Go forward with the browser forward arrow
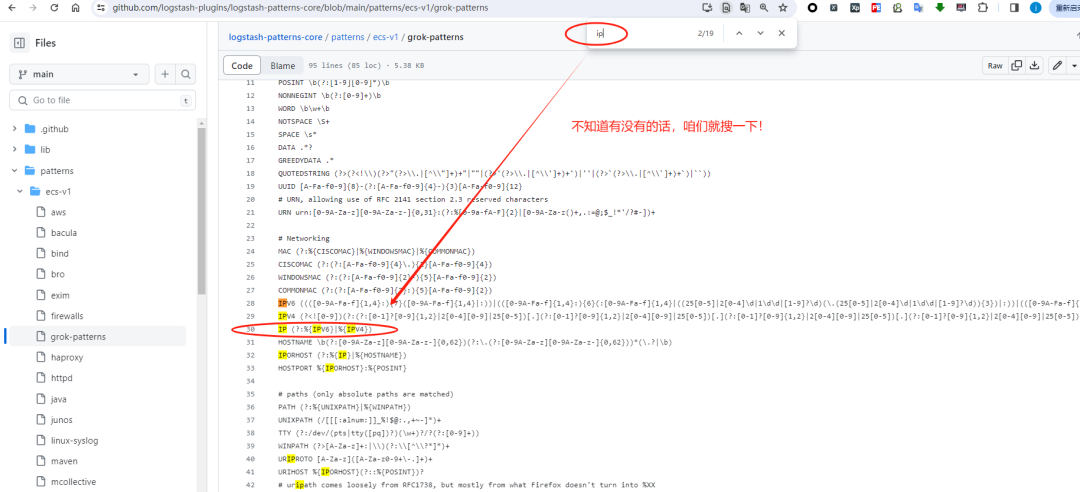Viewport: 1080px width, 492px height. (33, 8)
